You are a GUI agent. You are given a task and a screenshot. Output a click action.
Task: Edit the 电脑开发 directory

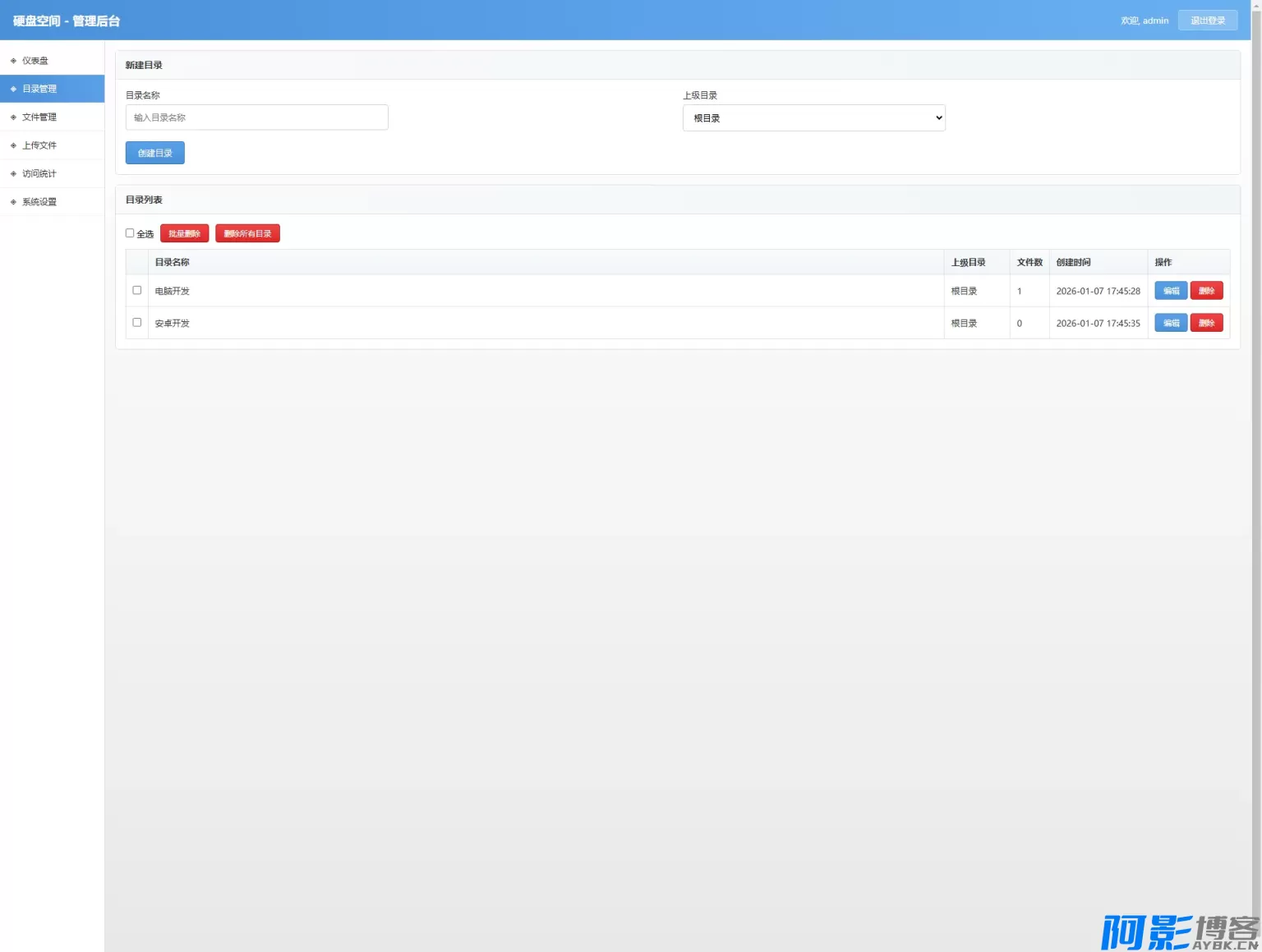click(1170, 291)
